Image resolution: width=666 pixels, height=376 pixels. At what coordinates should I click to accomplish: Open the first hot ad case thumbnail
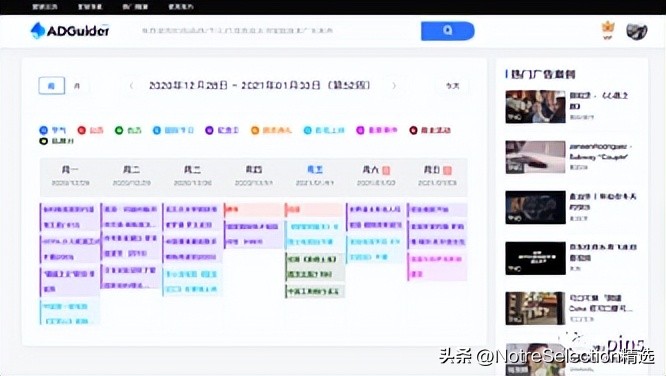tap(535, 107)
